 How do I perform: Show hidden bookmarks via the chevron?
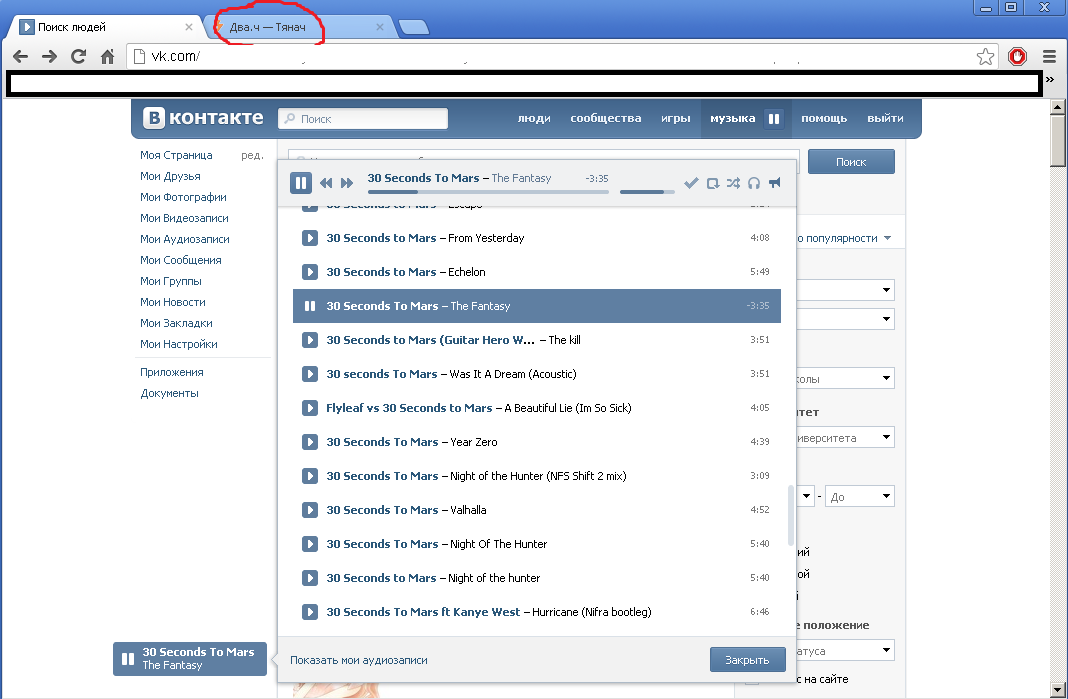(x=1050, y=80)
